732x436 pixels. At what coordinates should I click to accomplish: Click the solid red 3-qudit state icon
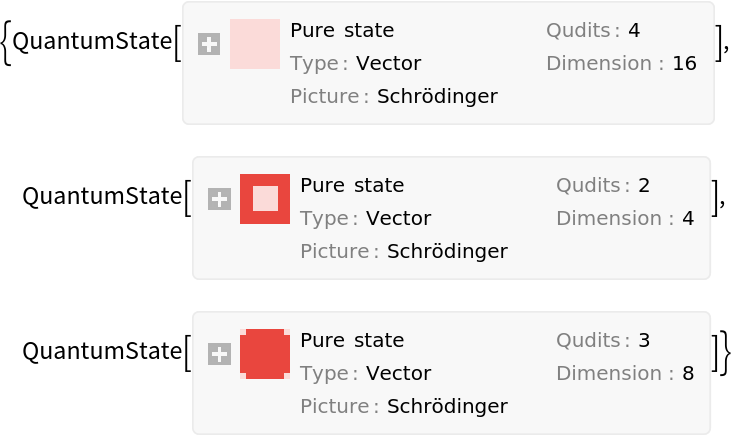[x=265, y=354]
